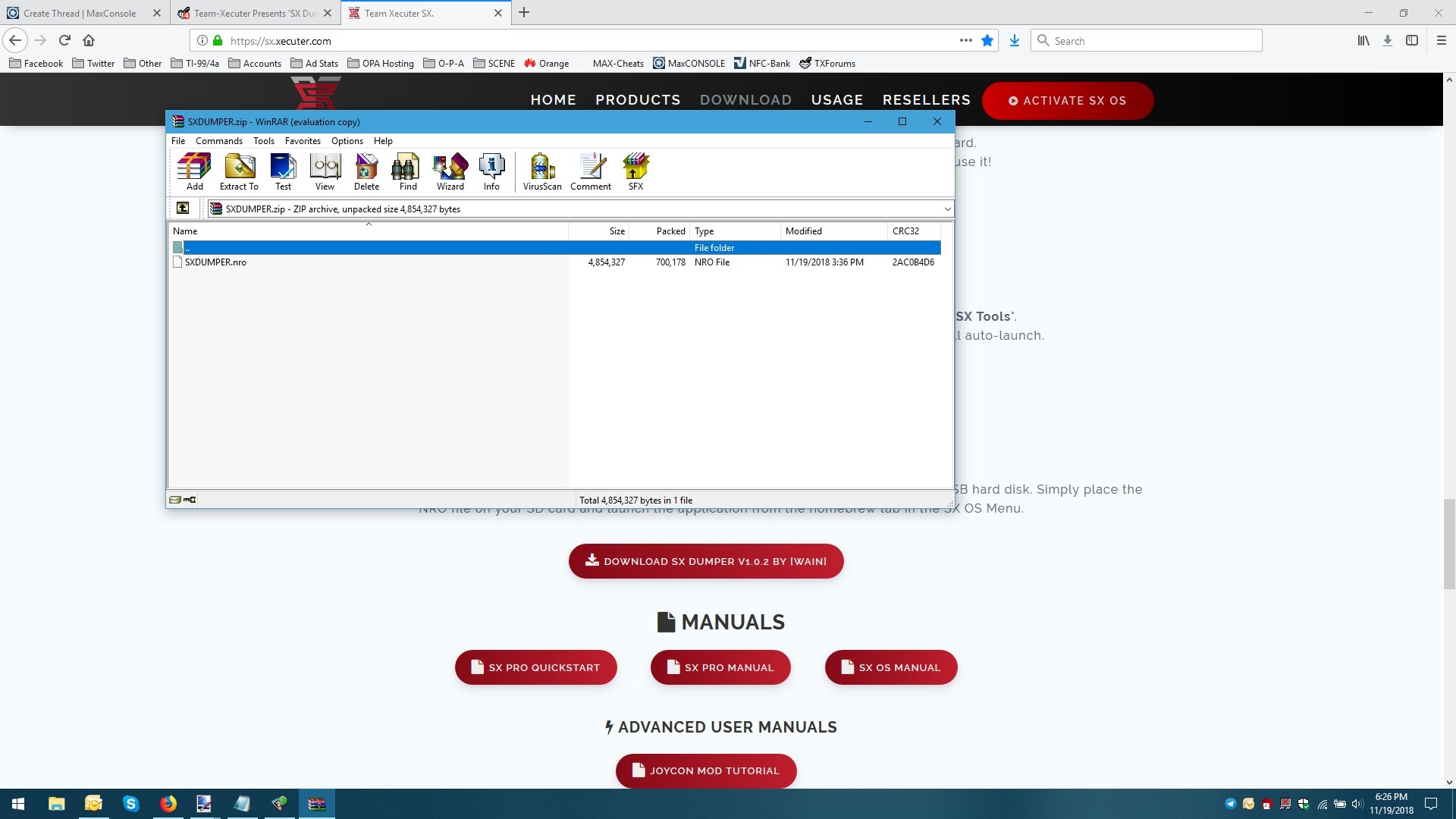Open the Firefox downloads arrow beside the star
Image resolution: width=1456 pixels, height=819 pixels.
1014,41
